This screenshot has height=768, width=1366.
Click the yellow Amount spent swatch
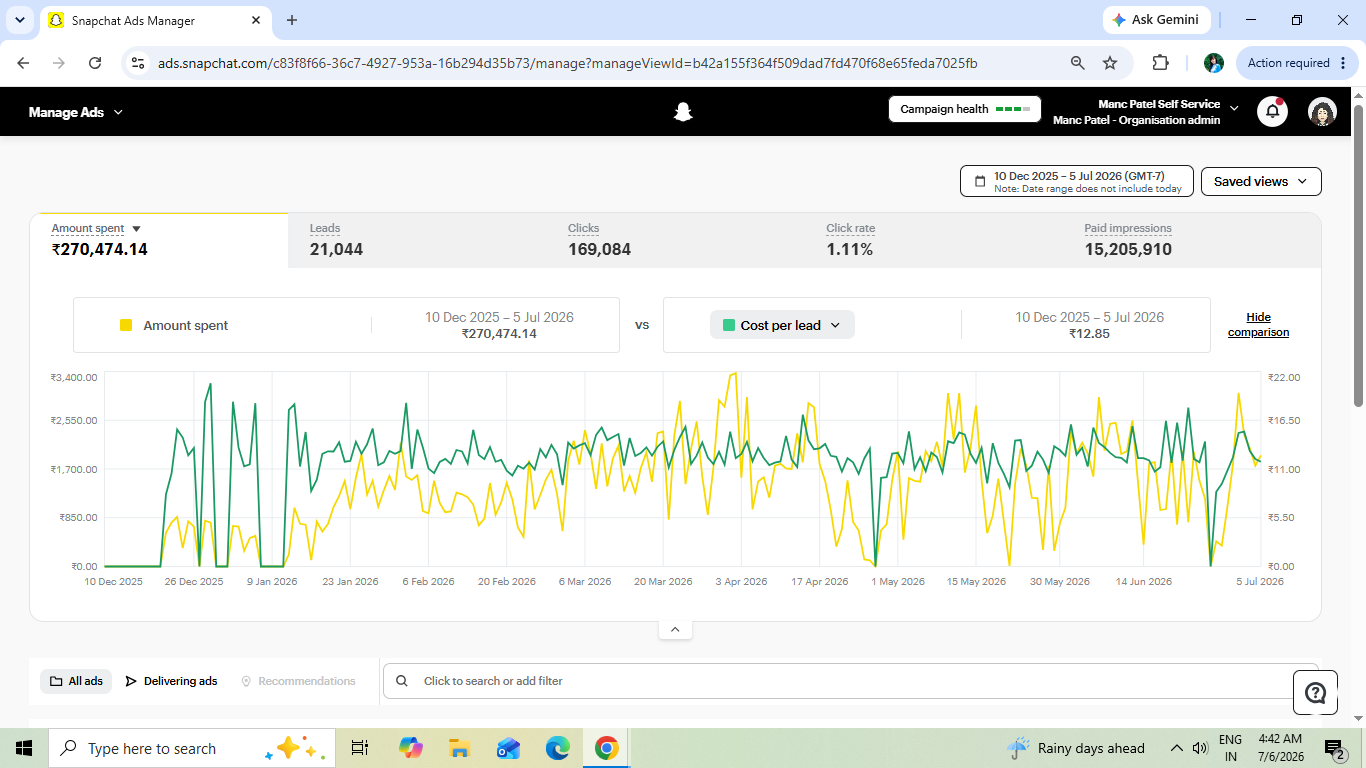[x=126, y=325]
